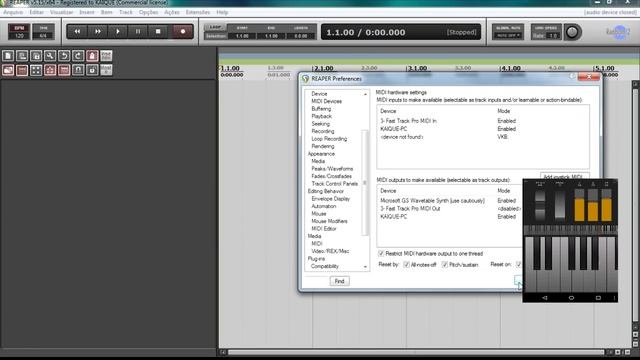The image size is (640, 360).
Task: Select Track Control Panels in preferences tree
Action: tap(334, 184)
